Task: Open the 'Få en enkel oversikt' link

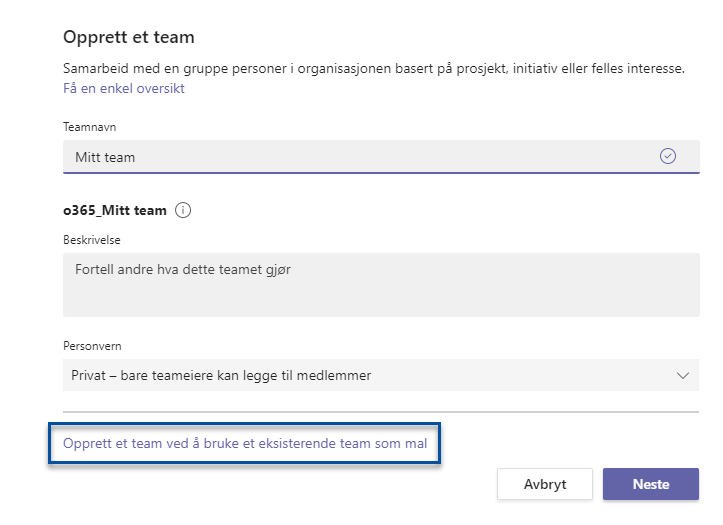Action: coord(124,88)
